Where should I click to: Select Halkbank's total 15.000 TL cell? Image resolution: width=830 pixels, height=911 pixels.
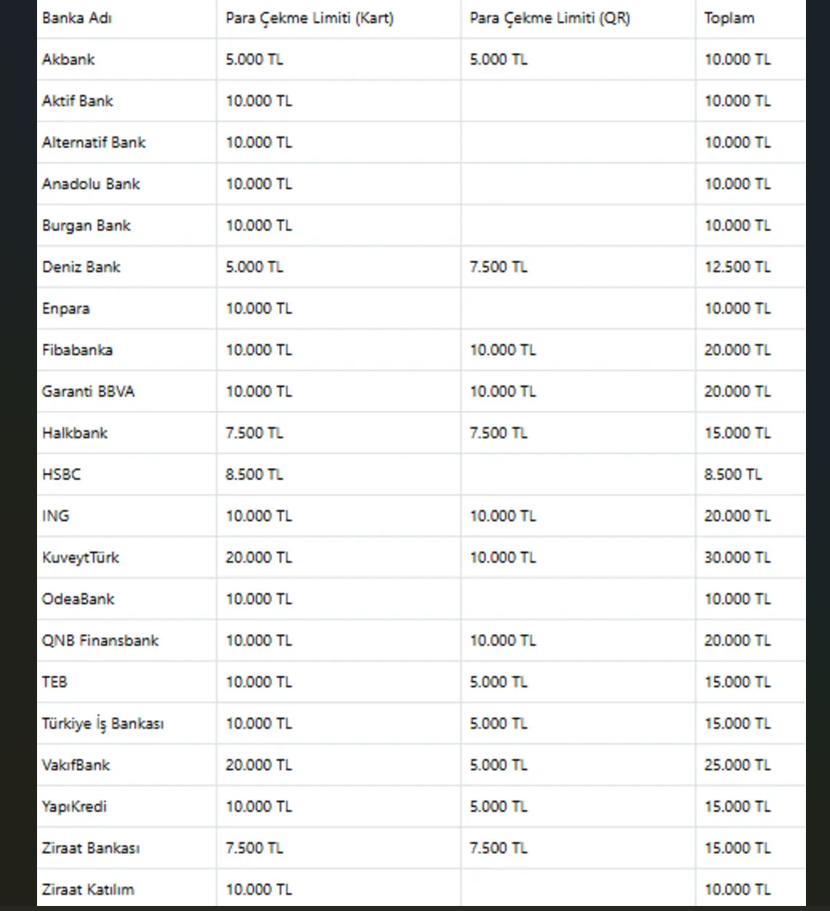(737, 433)
